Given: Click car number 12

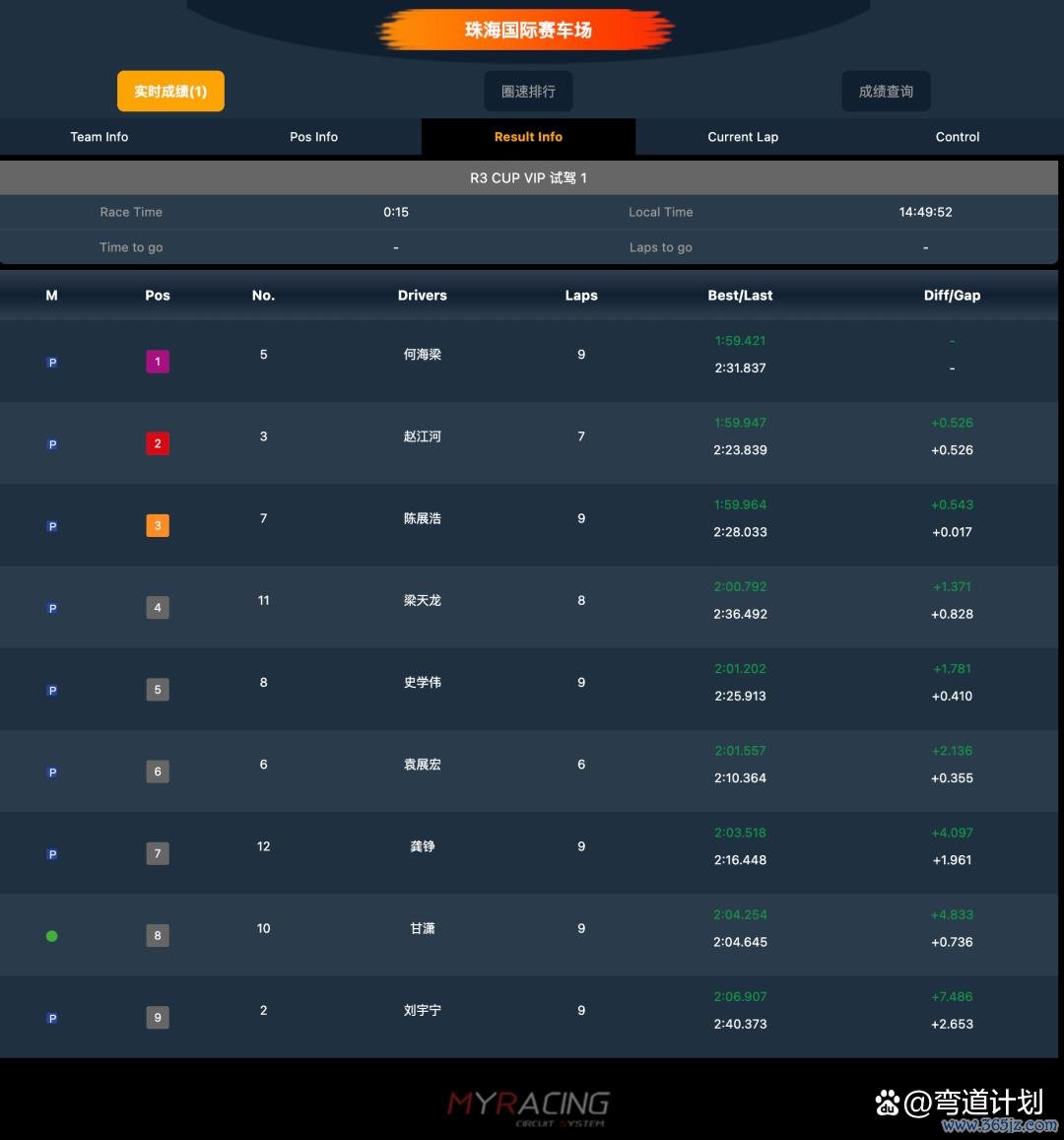Looking at the screenshot, I should [263, 846].
